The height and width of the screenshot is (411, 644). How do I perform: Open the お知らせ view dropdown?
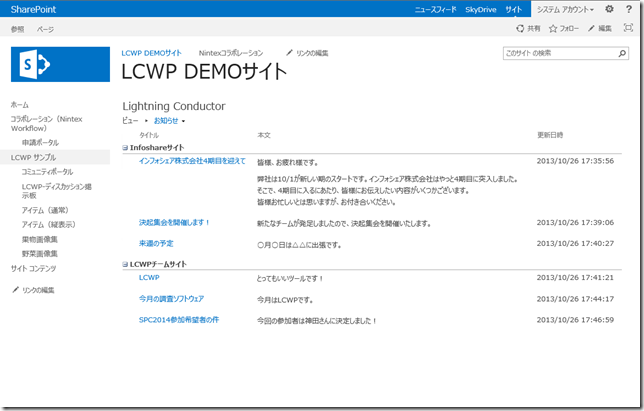169,120
